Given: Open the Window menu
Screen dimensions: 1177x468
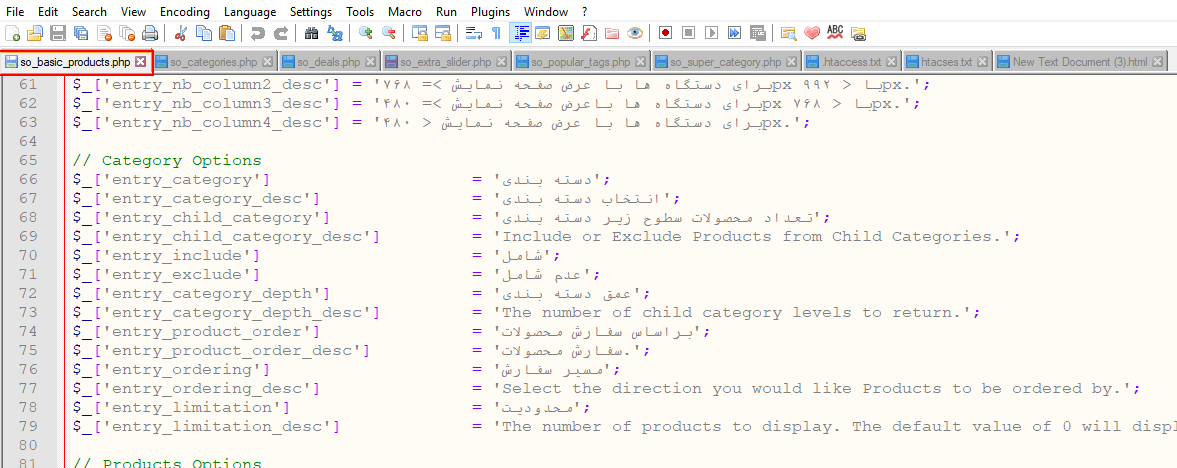Looking at the screenshot, I should 546,12.
